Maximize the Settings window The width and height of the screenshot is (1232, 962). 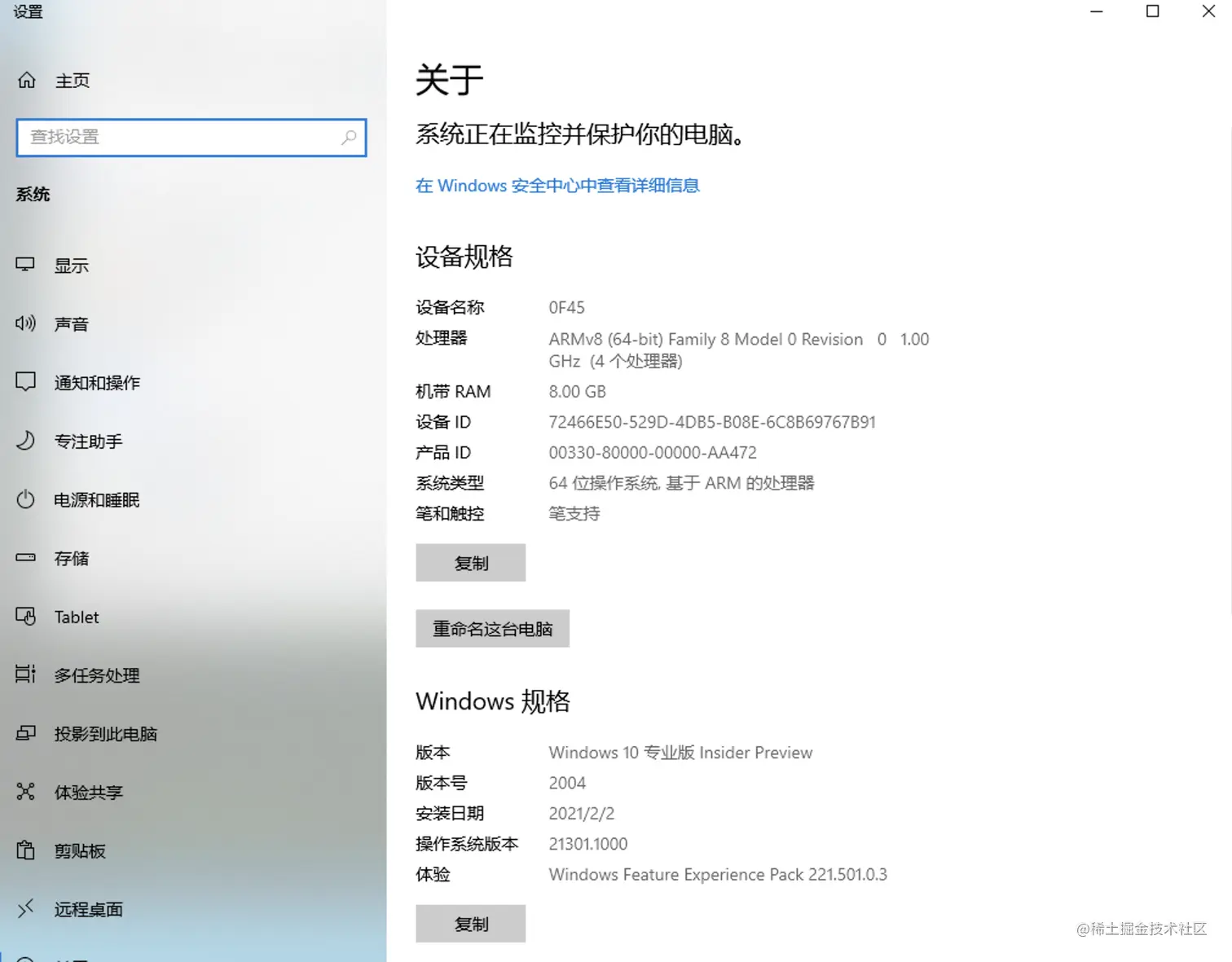pos(1153,11)
